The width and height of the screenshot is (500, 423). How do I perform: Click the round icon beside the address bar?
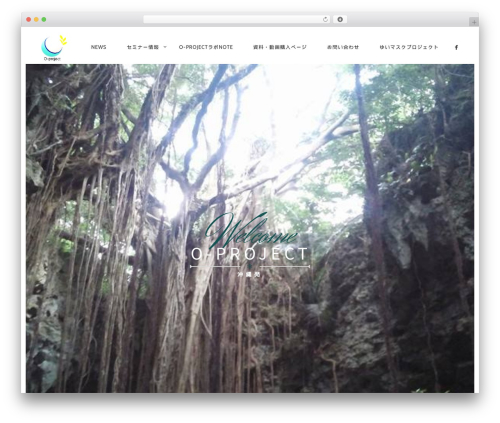340,20
